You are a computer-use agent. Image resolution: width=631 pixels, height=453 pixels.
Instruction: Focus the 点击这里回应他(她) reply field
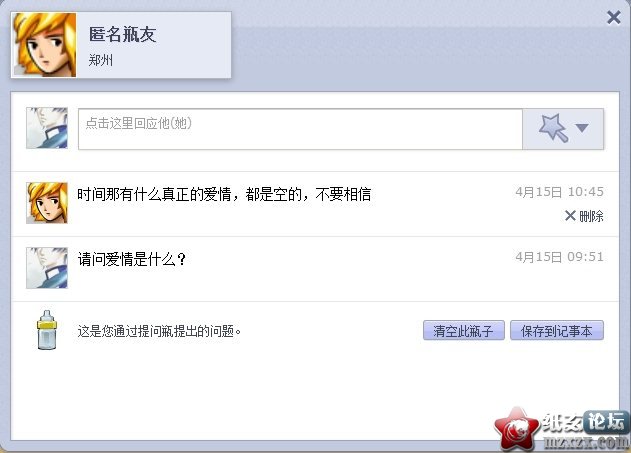(300, 129)
